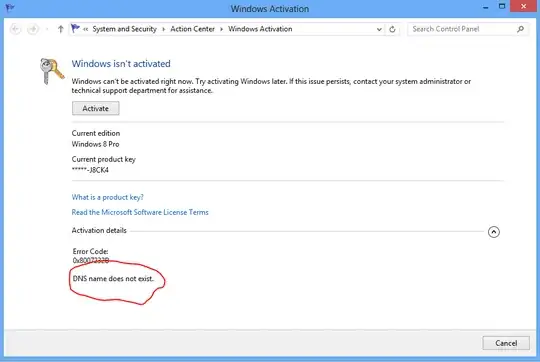Image resolution: width=540 pixels, height=362 pixels.
Task: Click the Activate button
Action: pyautogui.click(x=96, y=108)
